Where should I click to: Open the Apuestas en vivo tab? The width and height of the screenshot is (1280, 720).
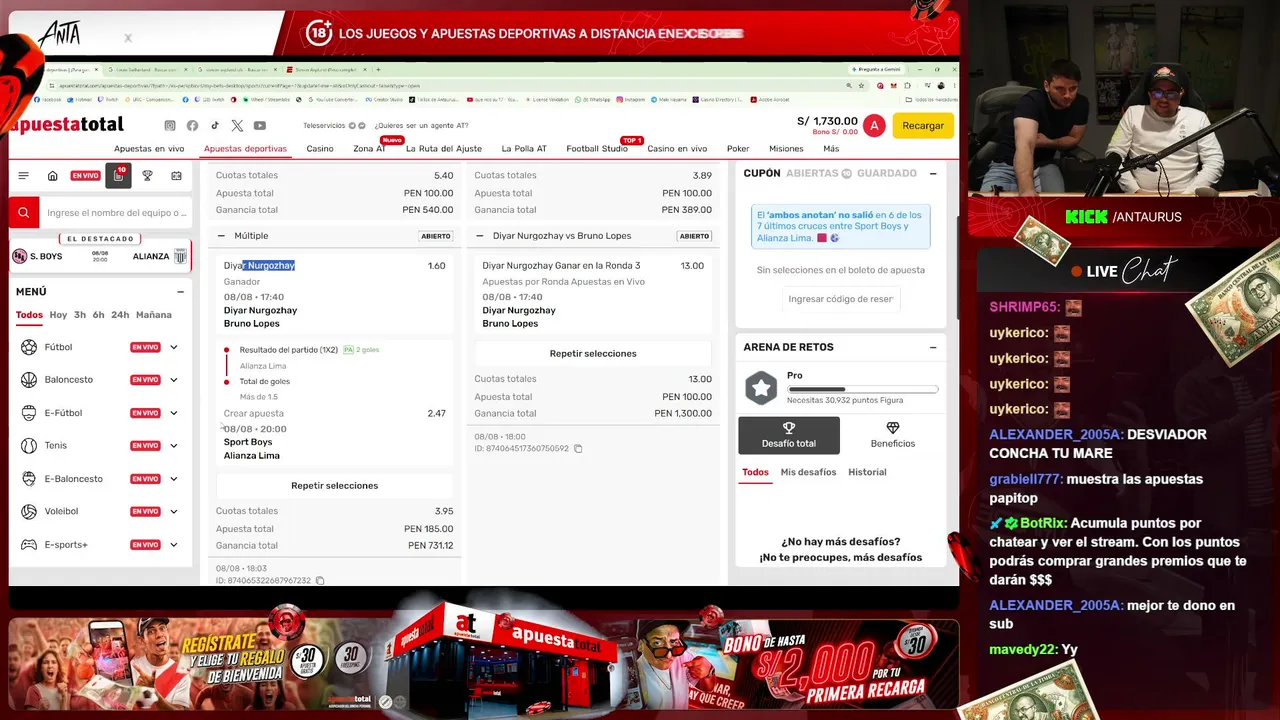[x=149, y=149]
